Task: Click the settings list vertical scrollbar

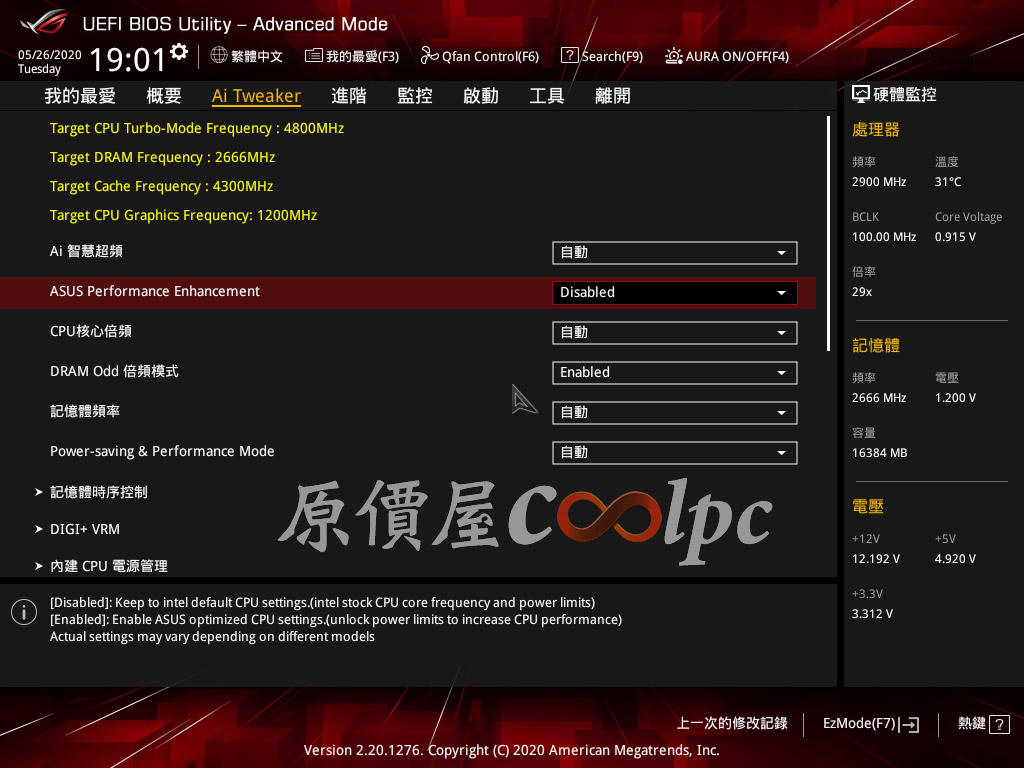Action: (x=828, y=233)
